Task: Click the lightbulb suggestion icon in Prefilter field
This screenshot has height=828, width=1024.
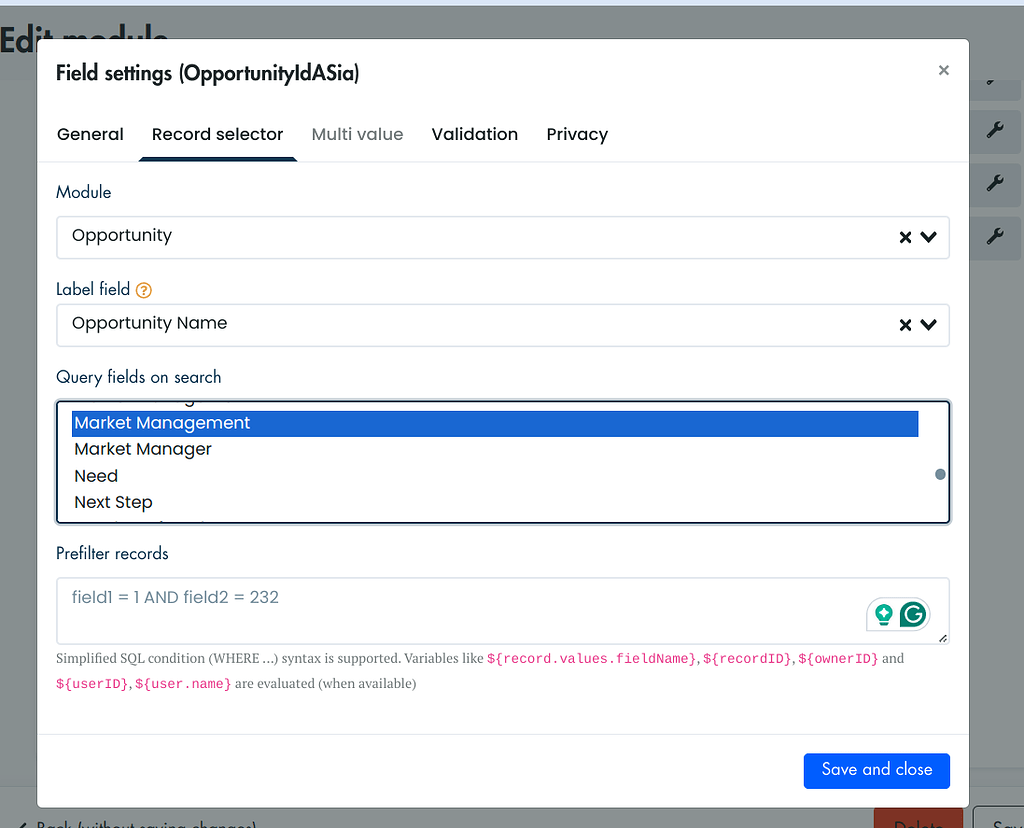Action: coord(886,615)
